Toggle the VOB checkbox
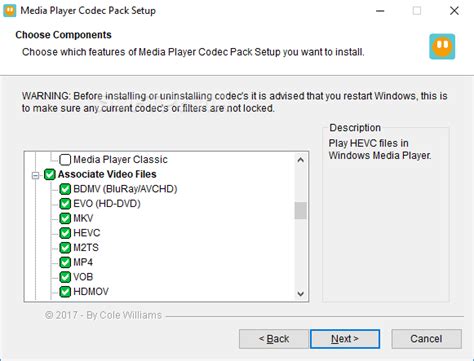This screenshot has height=361, width=474. point(65,277)
